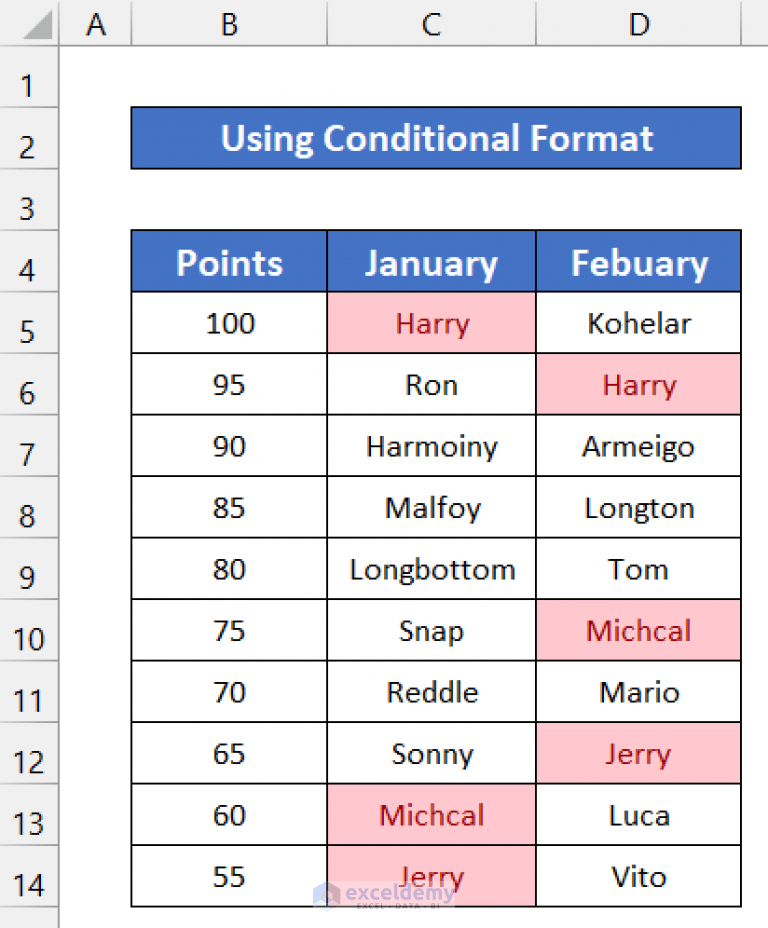This screenshot has height=928, width=768.
Task: Click the cell containing Longbottom
Action: coord(431,569)
